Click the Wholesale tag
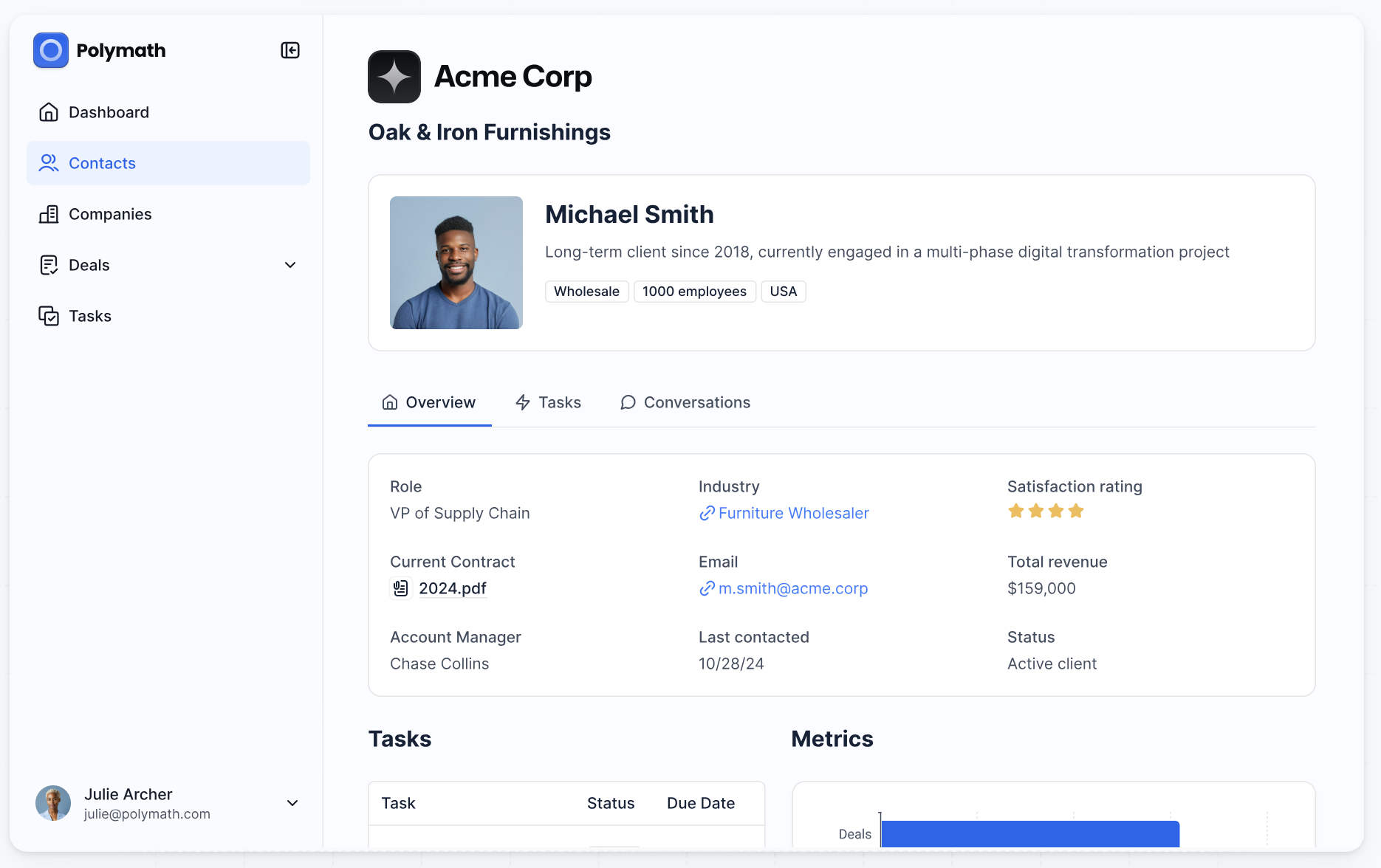This screenshot has height=868, width=1381. click(587, 292)
